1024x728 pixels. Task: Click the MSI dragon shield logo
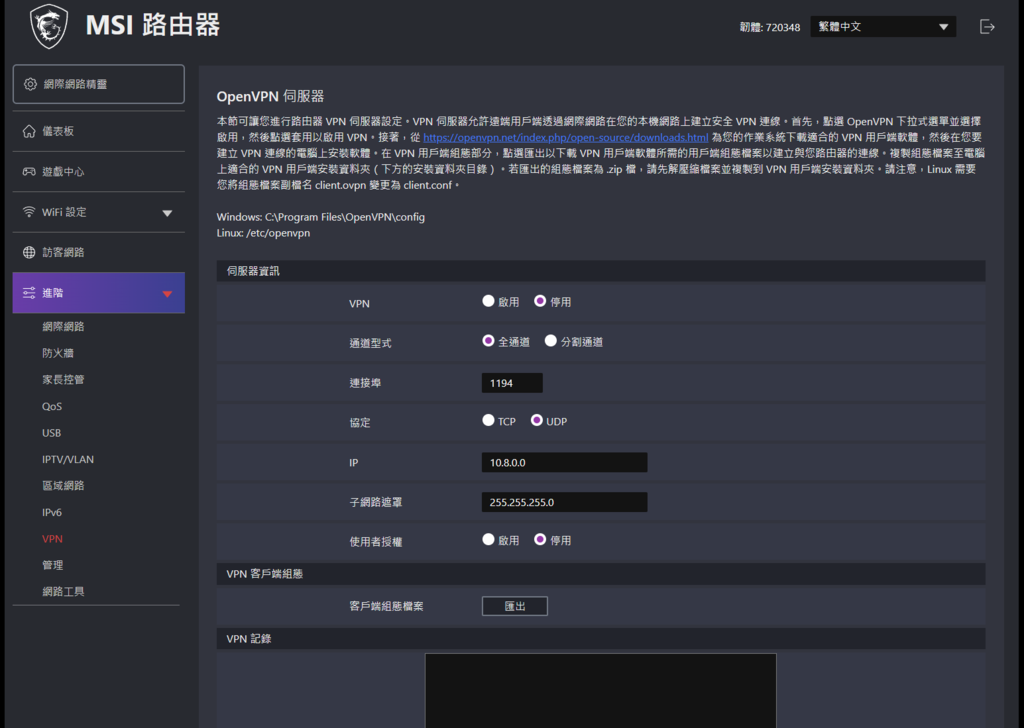[49, 27]
